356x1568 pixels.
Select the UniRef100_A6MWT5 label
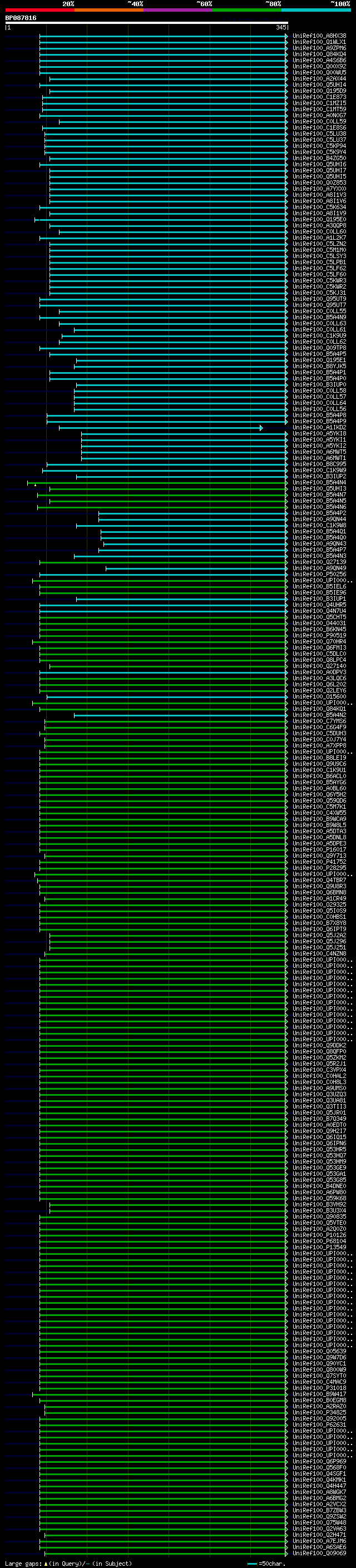[x=319, y=452]
